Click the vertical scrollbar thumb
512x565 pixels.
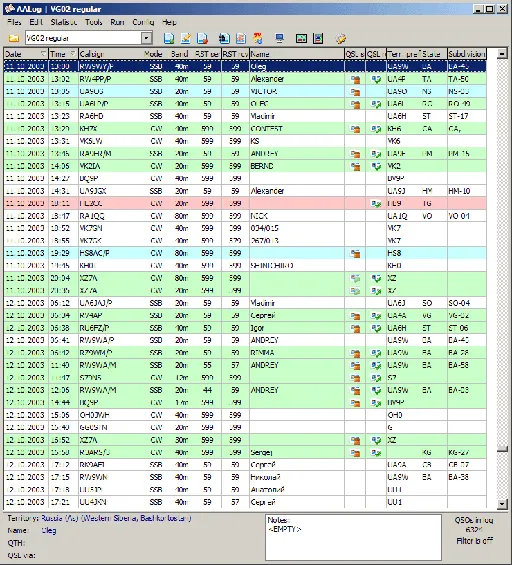tap(502, 449)
